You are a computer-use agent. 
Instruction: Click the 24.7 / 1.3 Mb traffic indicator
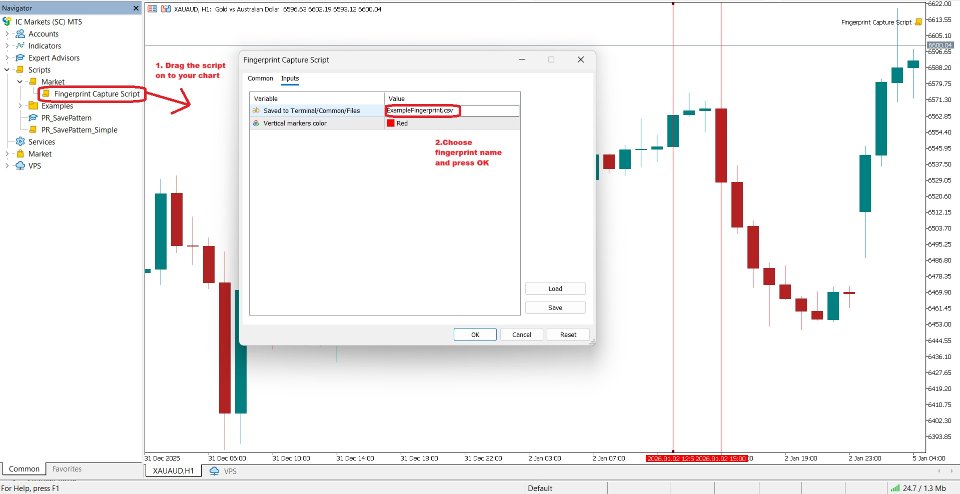click(924, 488)
